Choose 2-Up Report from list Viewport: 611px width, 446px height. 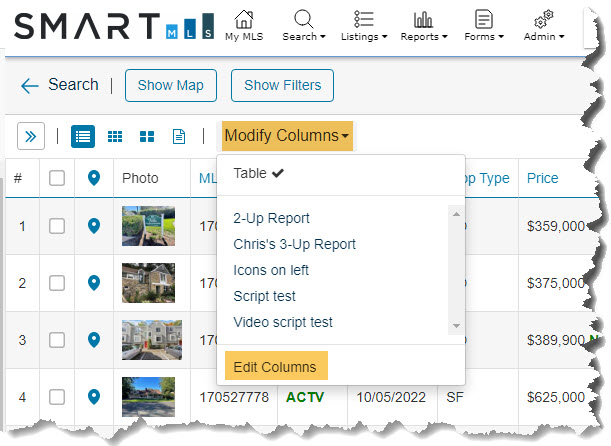(x=271, y=218)
